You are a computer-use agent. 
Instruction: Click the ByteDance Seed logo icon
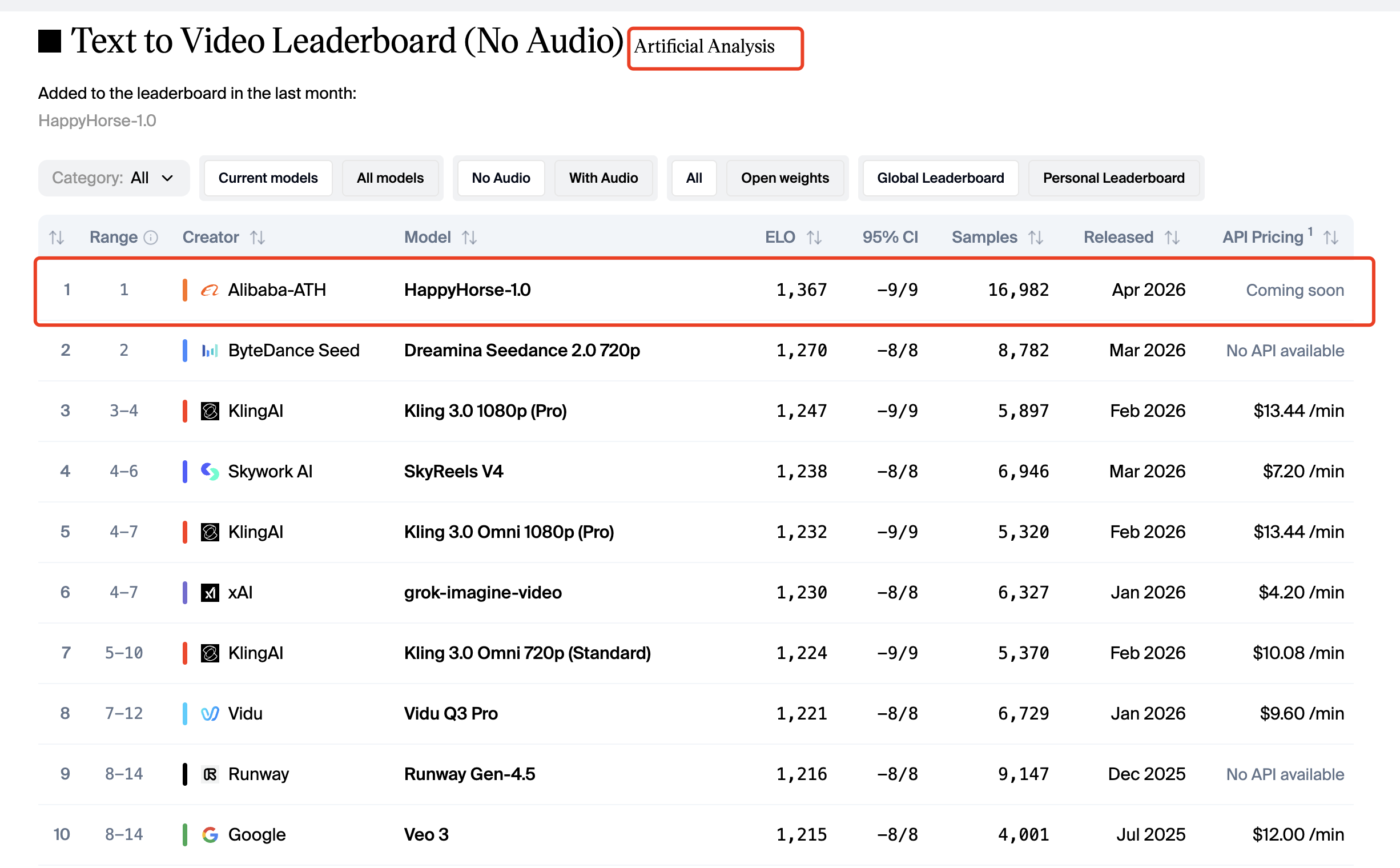[210, 350]
